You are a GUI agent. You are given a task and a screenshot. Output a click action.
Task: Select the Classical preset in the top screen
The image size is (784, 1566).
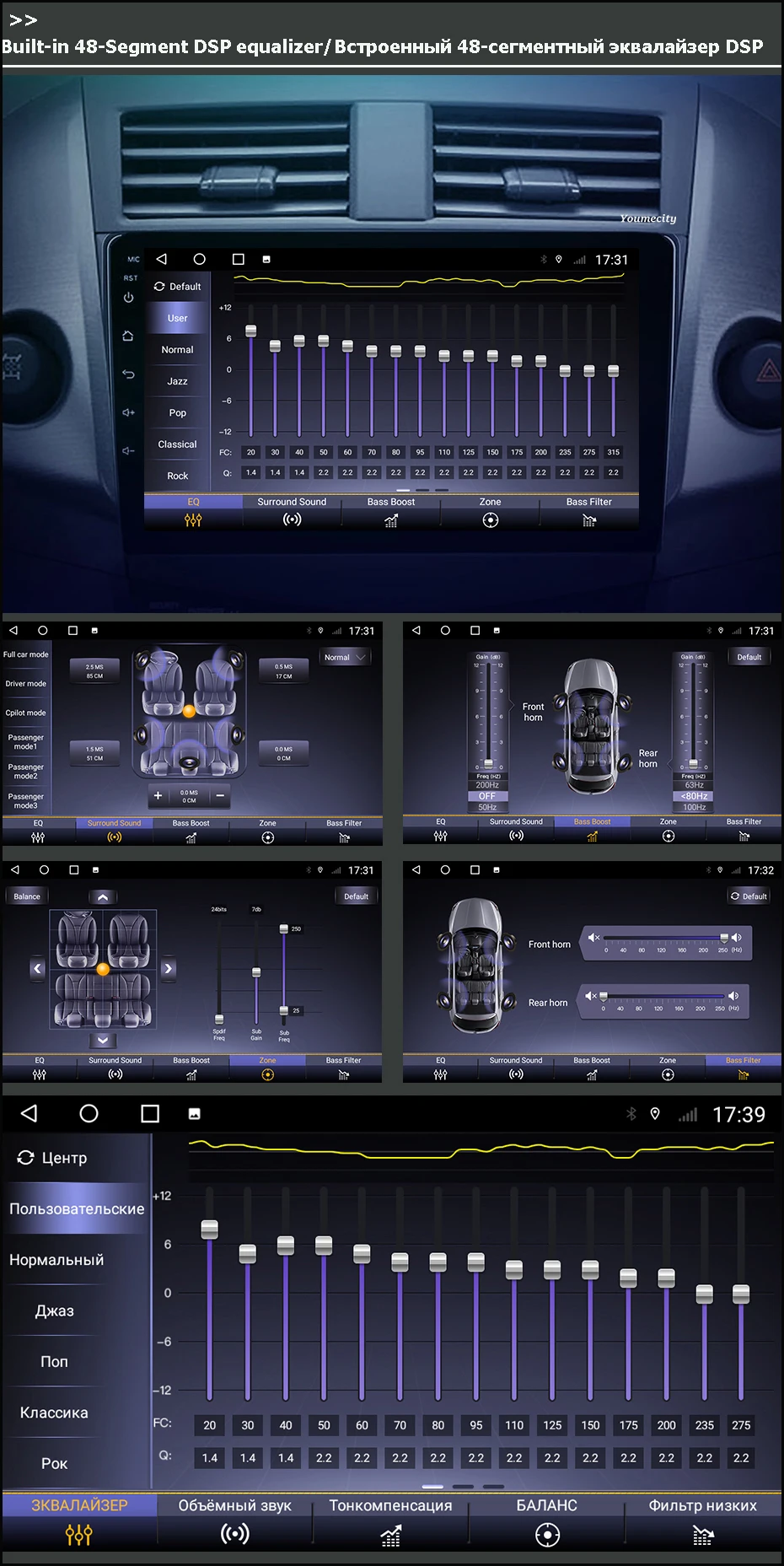pos(177,444)
